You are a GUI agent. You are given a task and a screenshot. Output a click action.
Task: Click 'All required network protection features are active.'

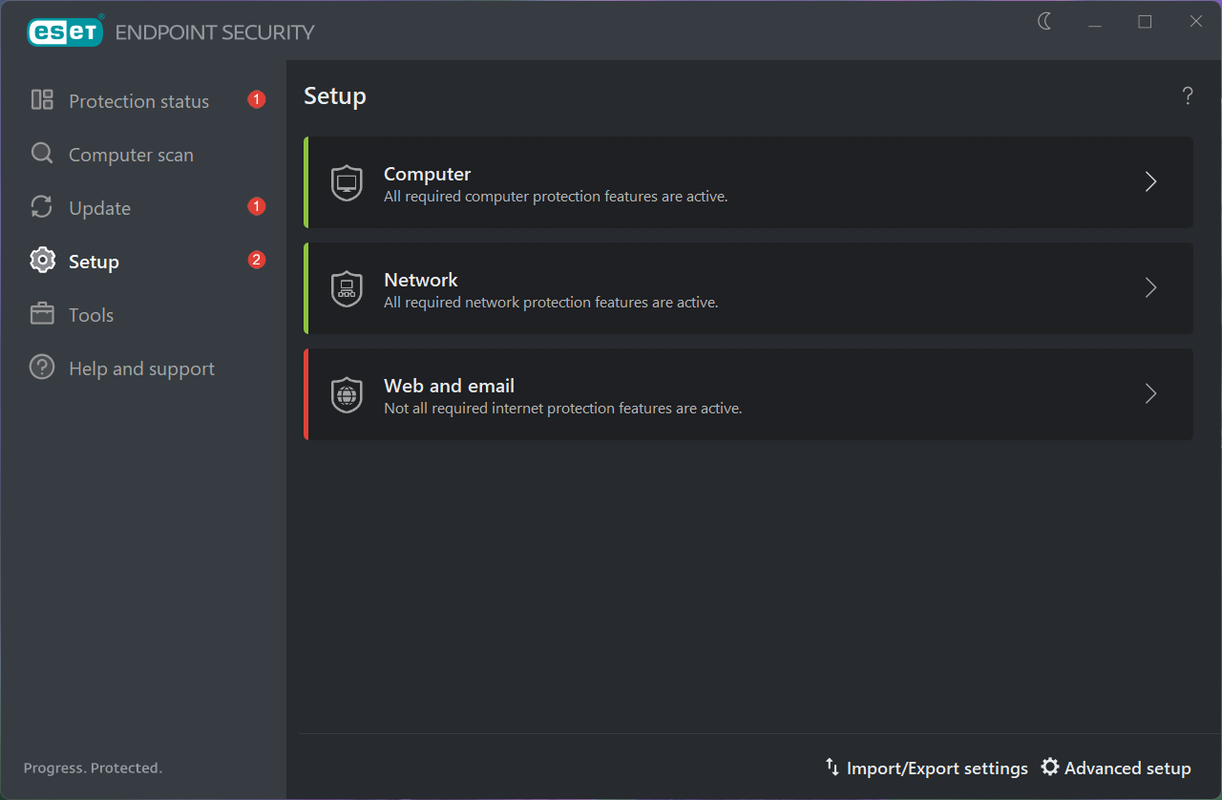551,303
